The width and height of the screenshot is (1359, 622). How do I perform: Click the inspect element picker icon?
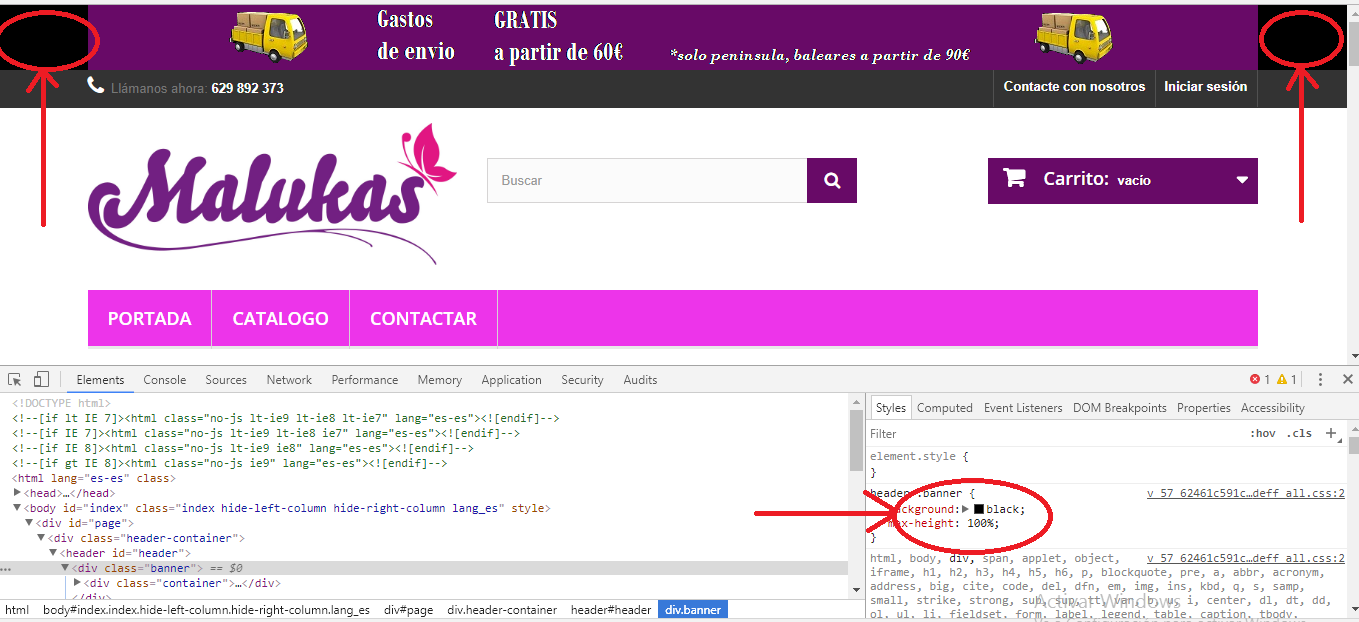point(15,380)
